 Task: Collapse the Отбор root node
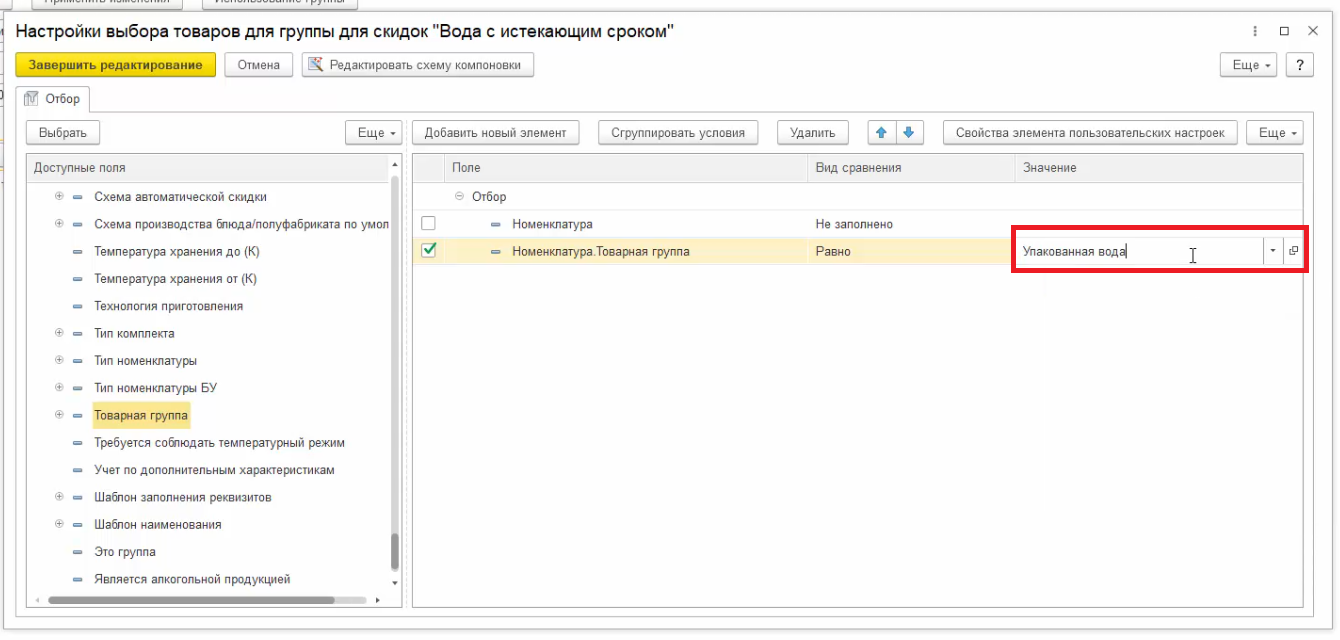coord(459,197)
